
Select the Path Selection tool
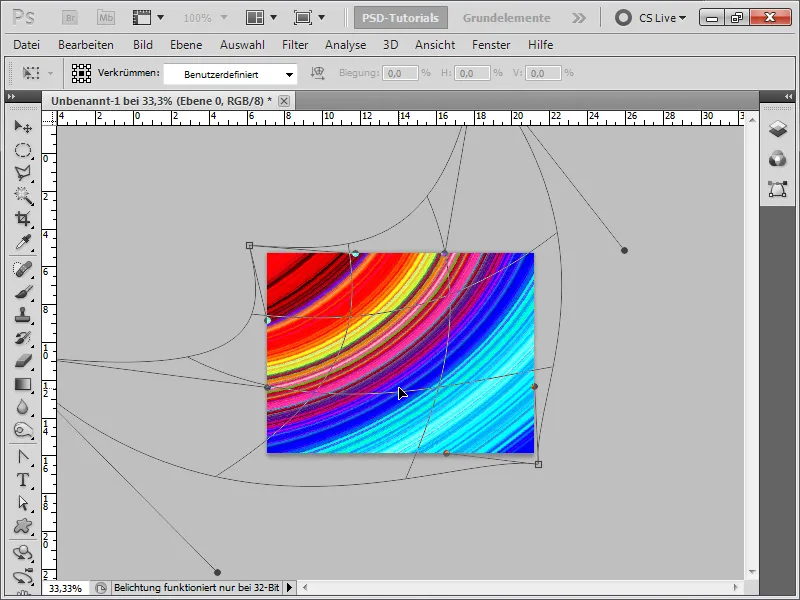coord(23,503)
